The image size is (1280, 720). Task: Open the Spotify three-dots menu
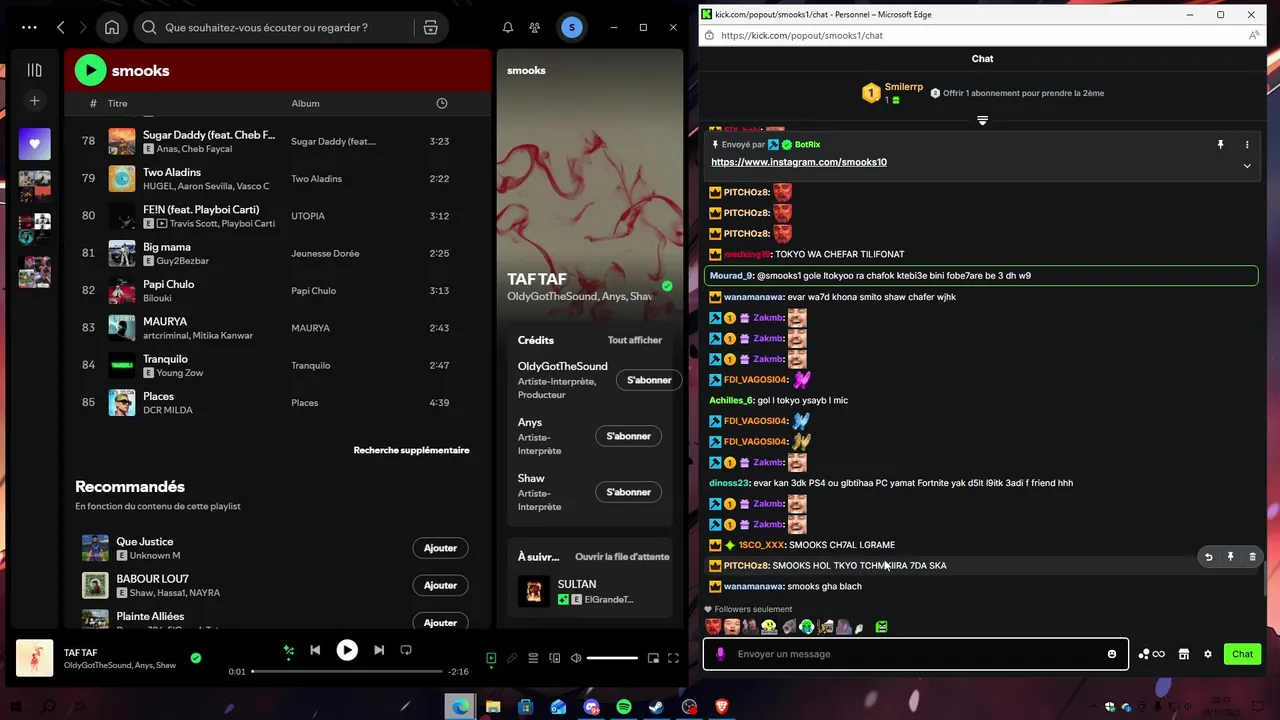pyautogui.click(x=29, y=28)
